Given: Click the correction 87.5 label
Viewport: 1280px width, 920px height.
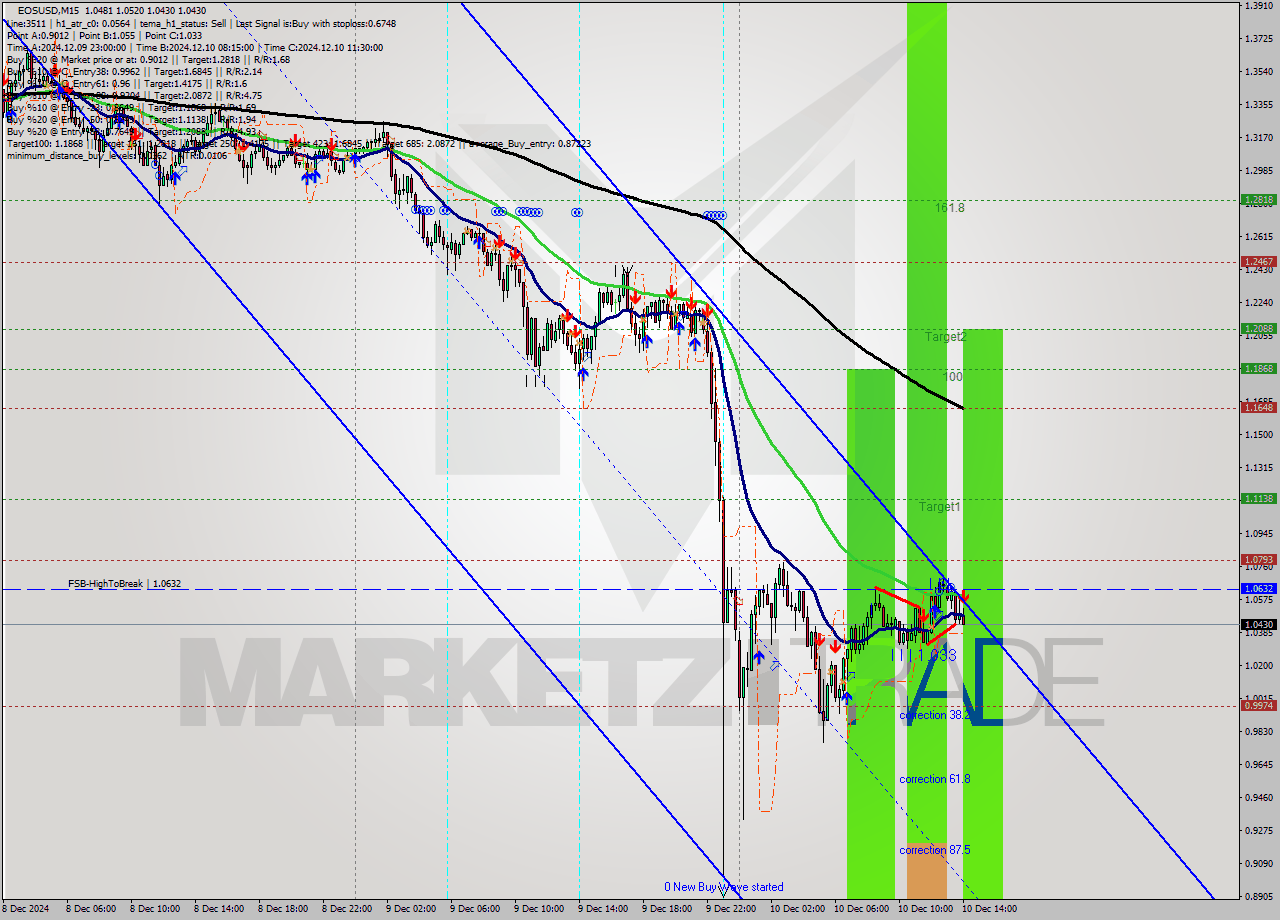Looking at the screenshot, I should click(935, 850).
